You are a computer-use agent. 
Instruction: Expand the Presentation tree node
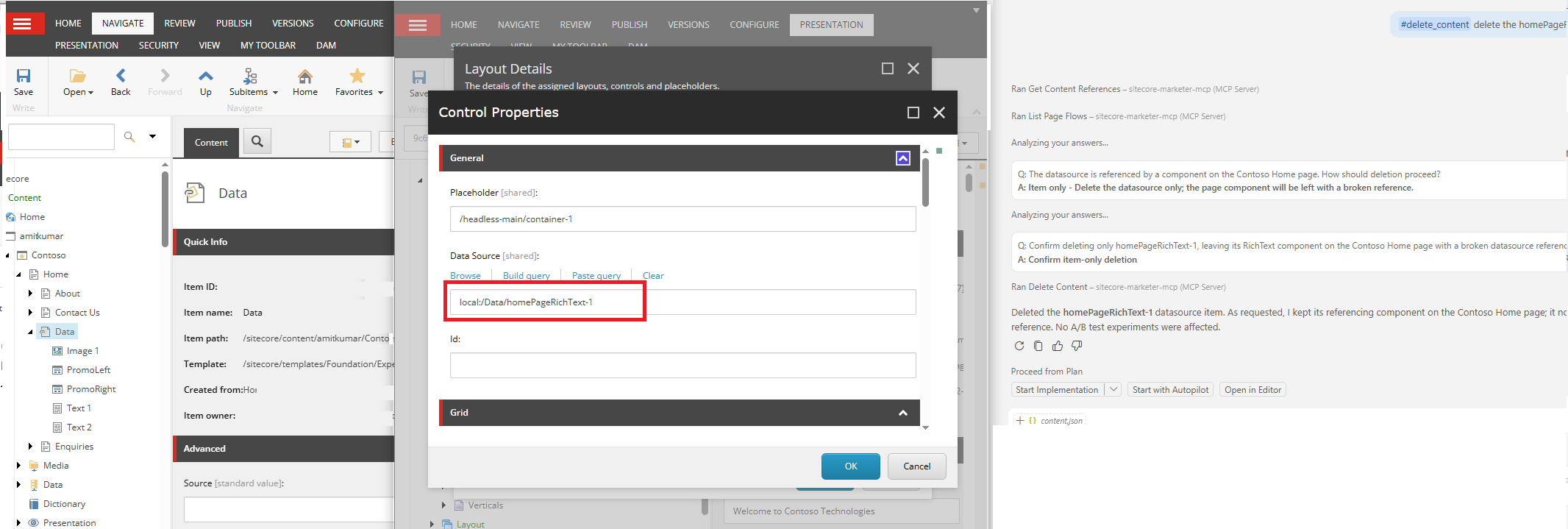tap(18, 523)
